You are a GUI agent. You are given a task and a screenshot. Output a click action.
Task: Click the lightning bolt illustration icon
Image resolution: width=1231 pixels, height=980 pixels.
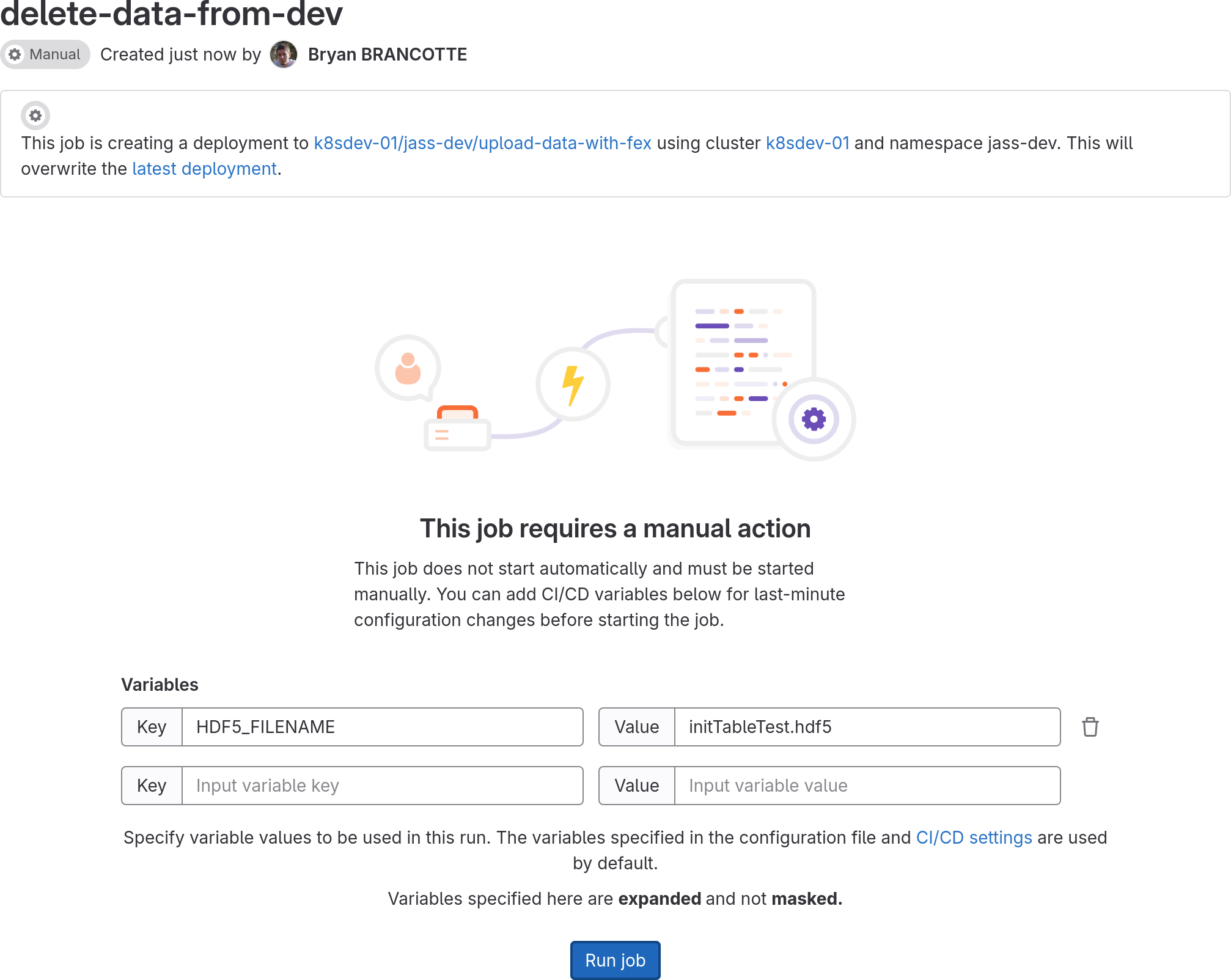573,385
